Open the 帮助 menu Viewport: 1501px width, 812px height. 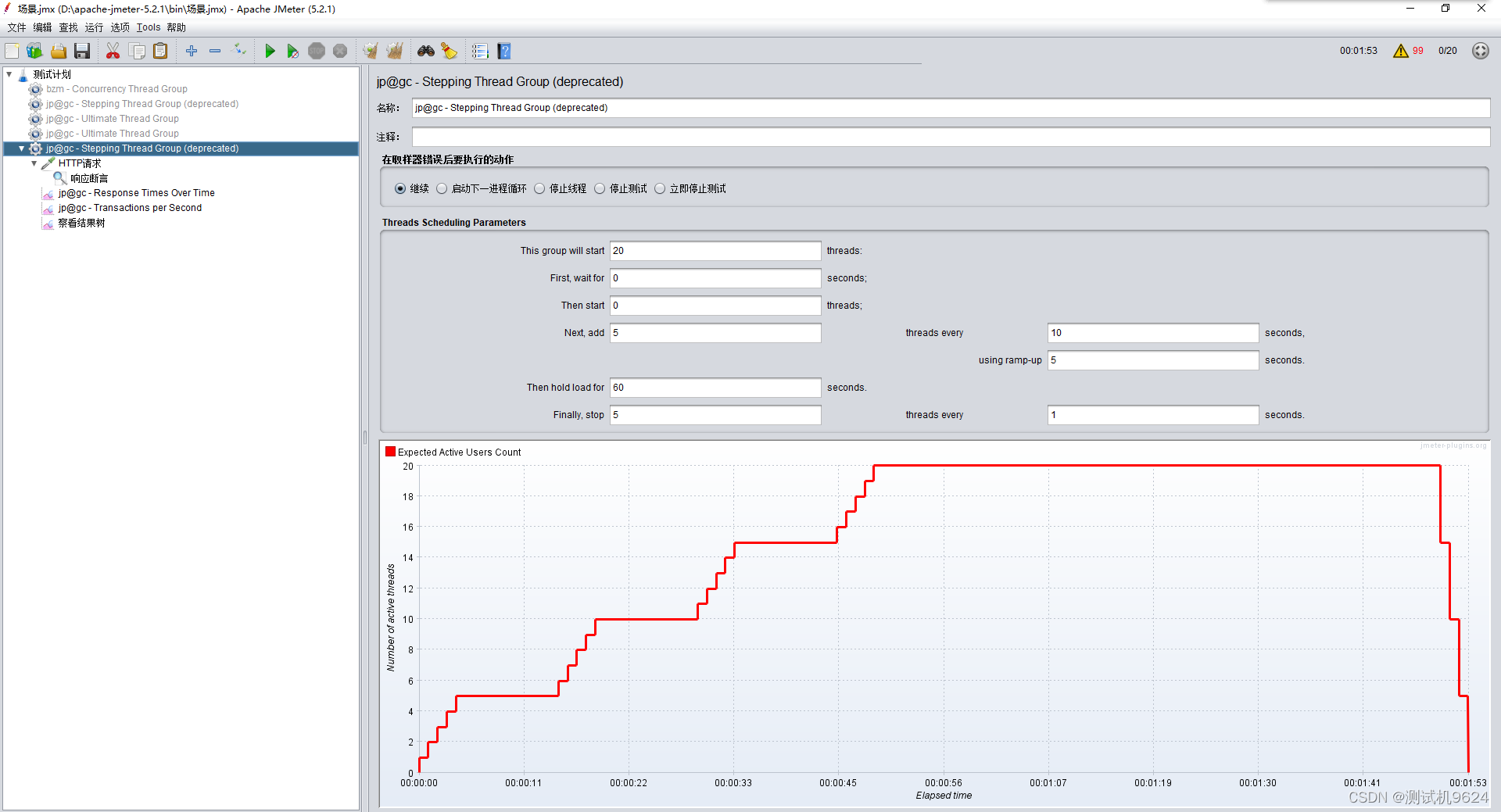tap(176, 27)
